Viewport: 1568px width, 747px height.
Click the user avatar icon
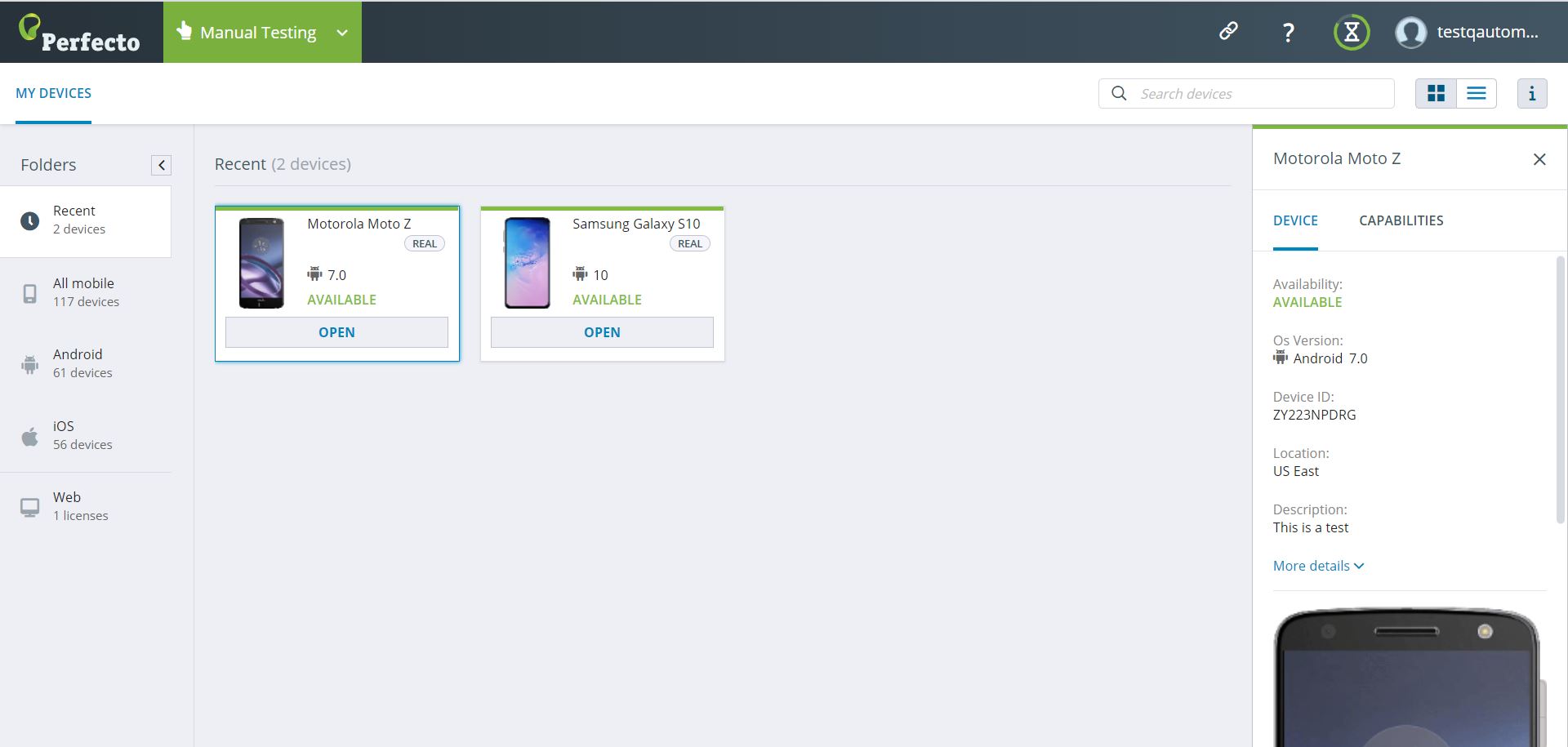pos(1410,33)
